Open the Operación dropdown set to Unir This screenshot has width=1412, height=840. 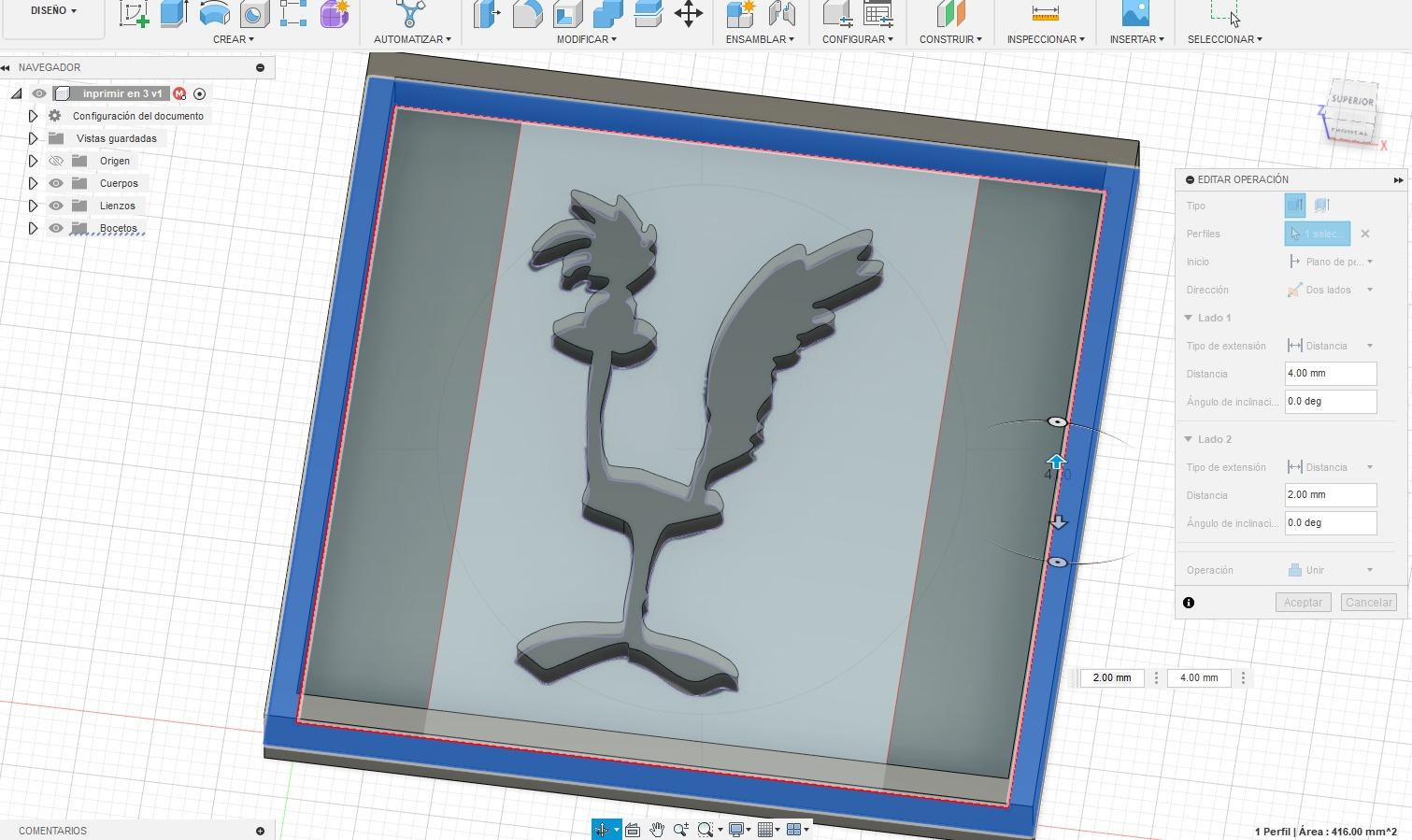click(x=1331, y=570)
